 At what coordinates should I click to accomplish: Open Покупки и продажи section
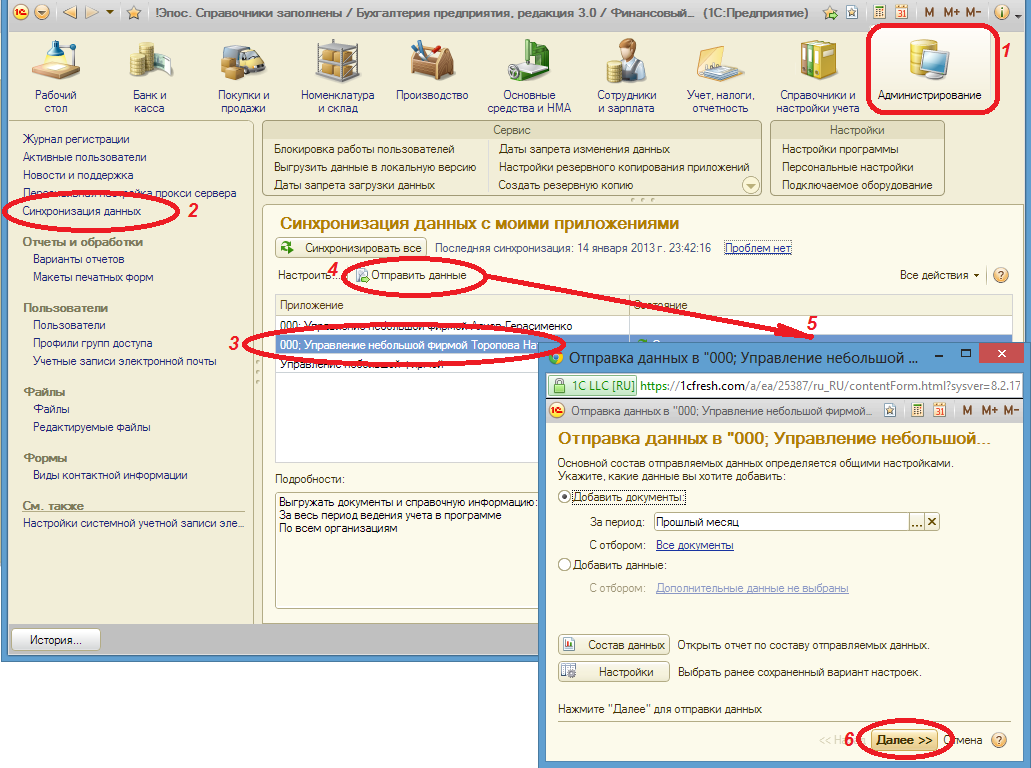click(243, 78)
